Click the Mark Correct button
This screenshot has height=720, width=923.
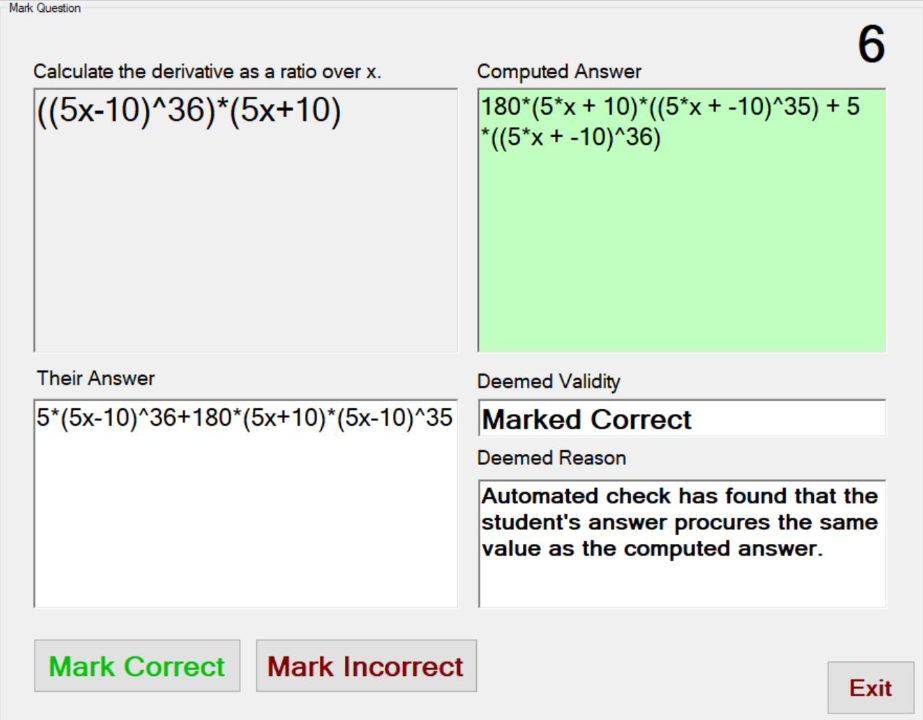(x=137, y=666)
